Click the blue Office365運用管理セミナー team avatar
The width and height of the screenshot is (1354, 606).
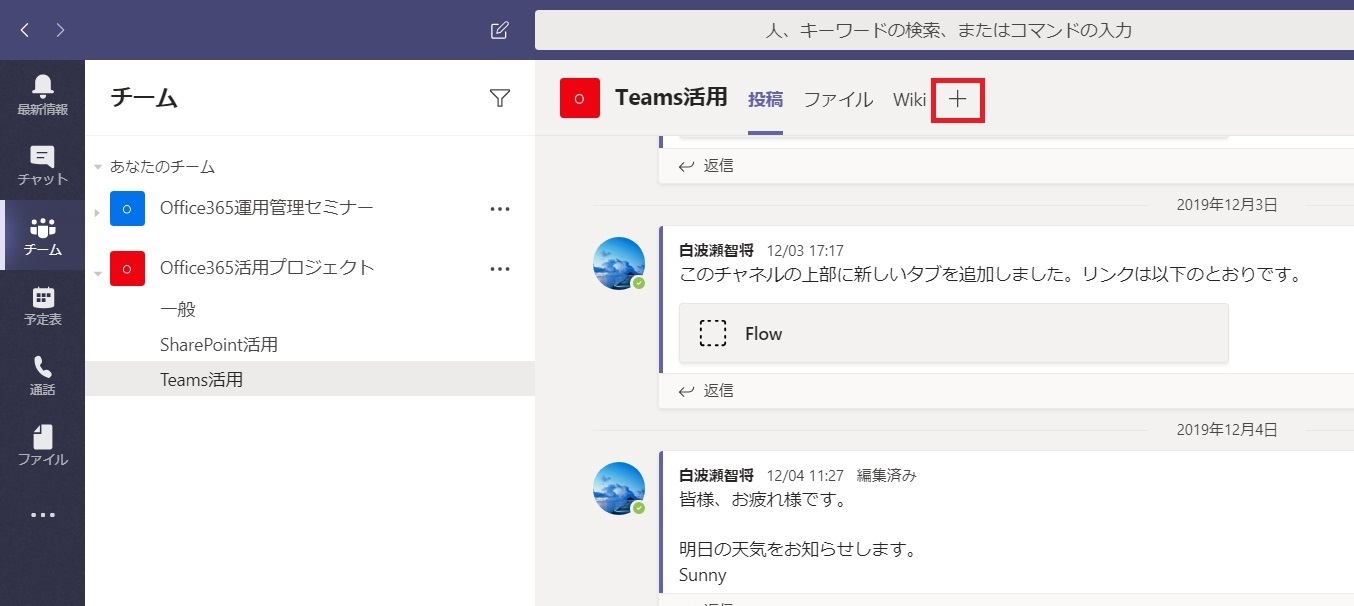127,209
